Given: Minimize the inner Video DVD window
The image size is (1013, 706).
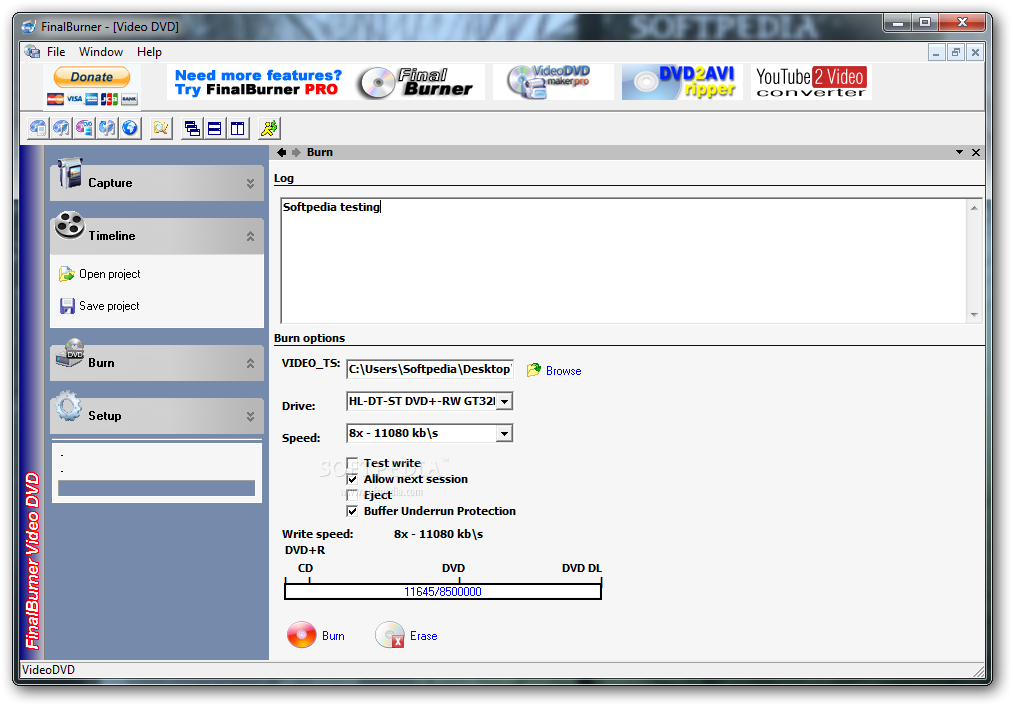Looking at the screenshot, I should (x=936, y=52).
